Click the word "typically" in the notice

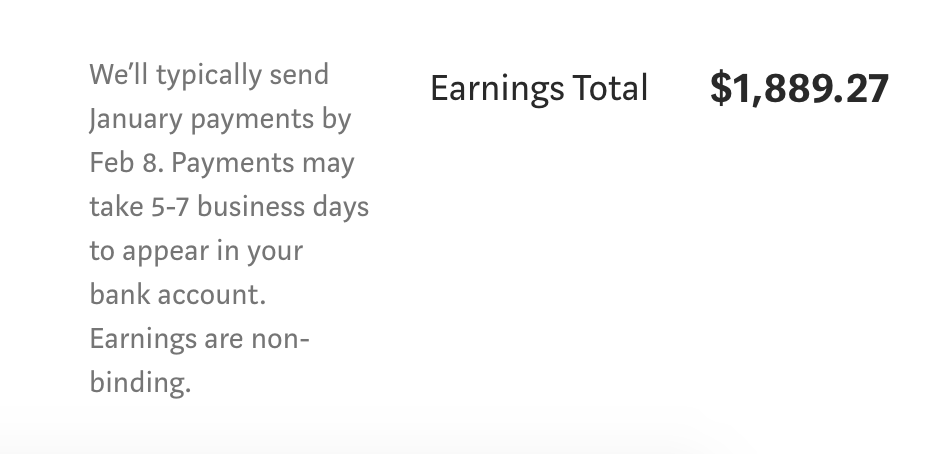coord(209,77)
